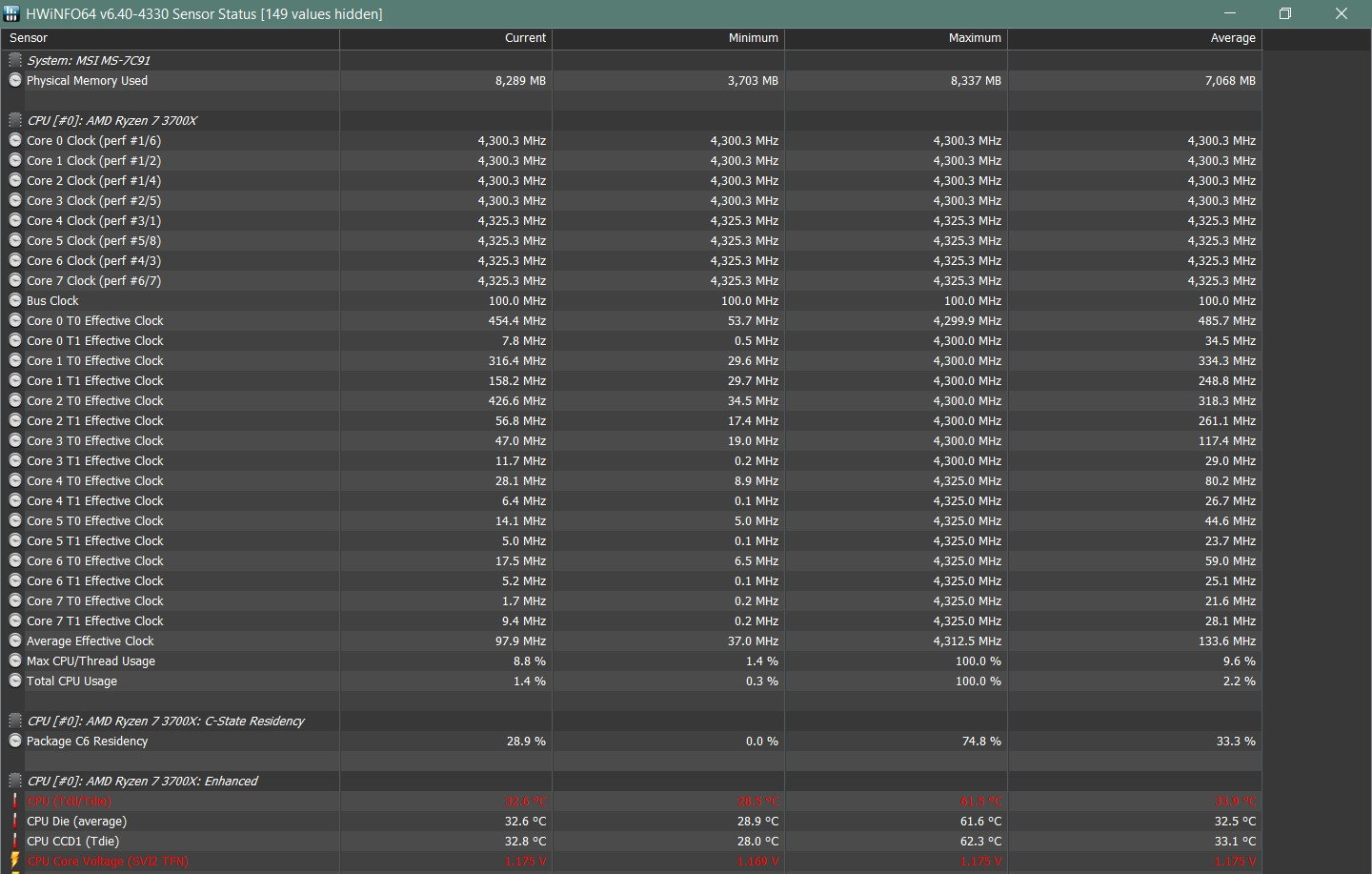This screenshot has width=1372, height=874.
Task: Click icon beside Package C6 Residency
Action: pyautogui.click(x=14, y=741)
